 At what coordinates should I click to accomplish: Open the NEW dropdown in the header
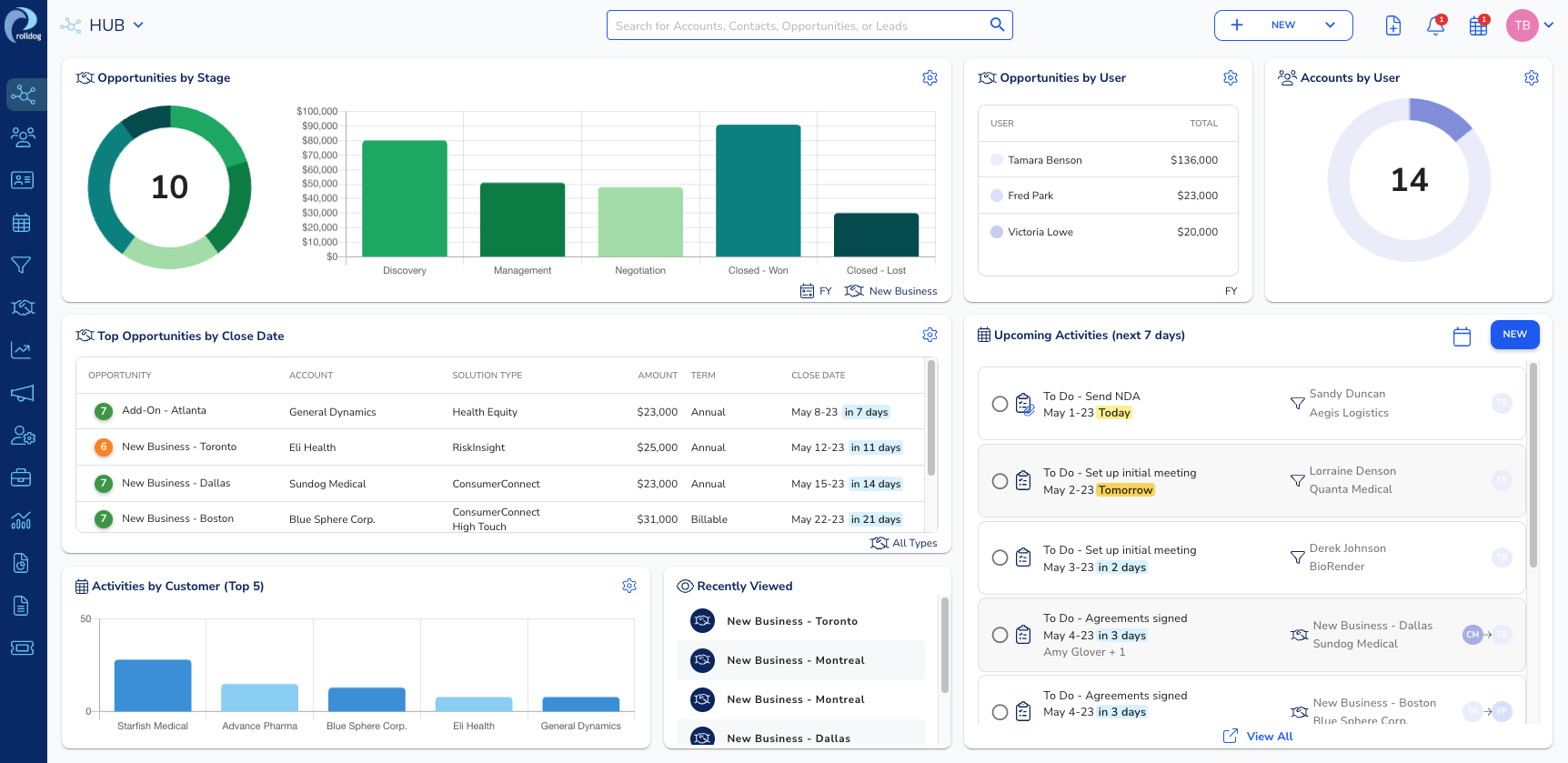click(x=1329, y=25)
